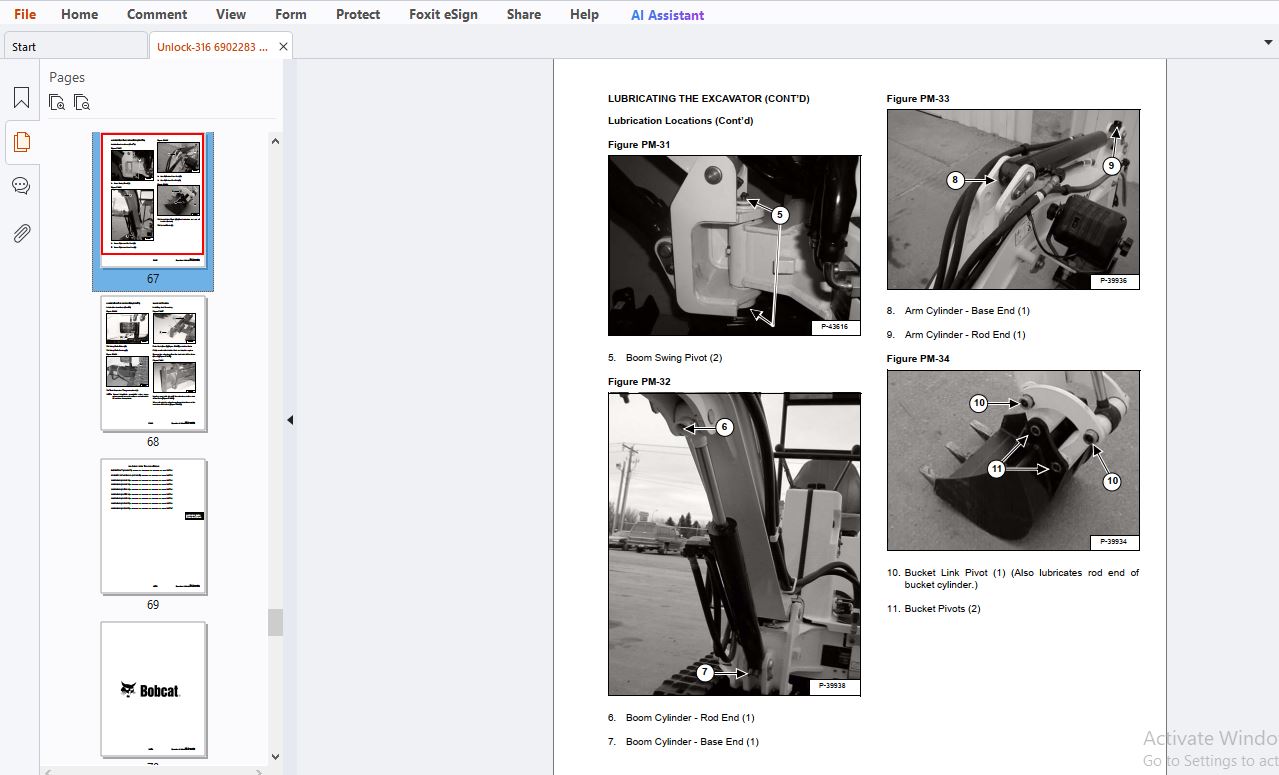Screen dimensions: 1279x775
Task: Switch to the Start document tab
Action: [x=75, y=46]
